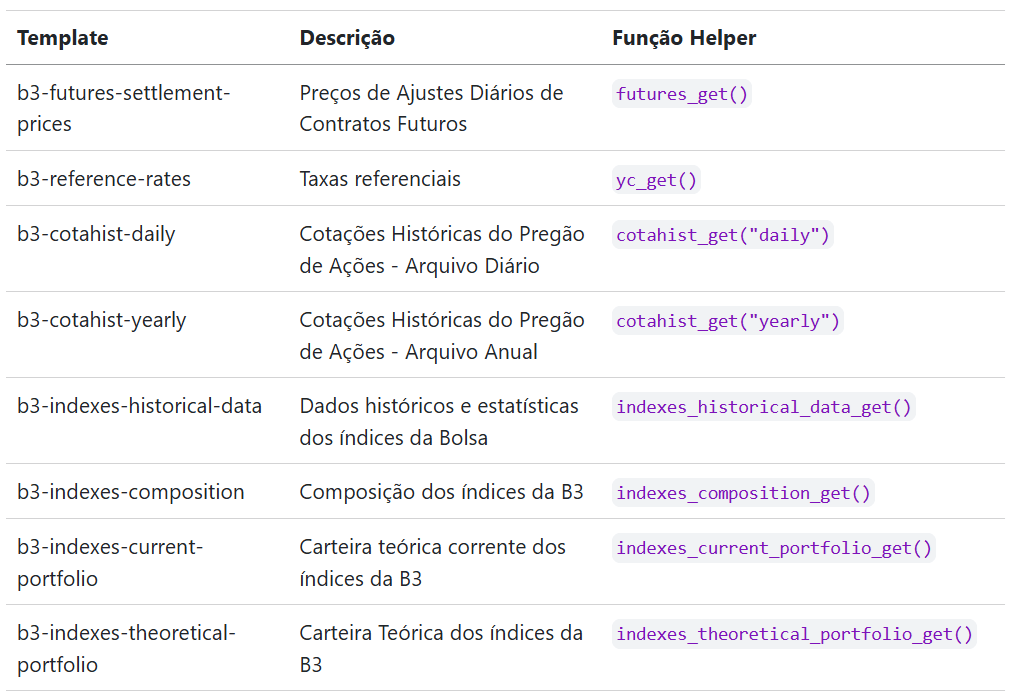Click the Template column header

pyautogui.click(x=63, y=38)
